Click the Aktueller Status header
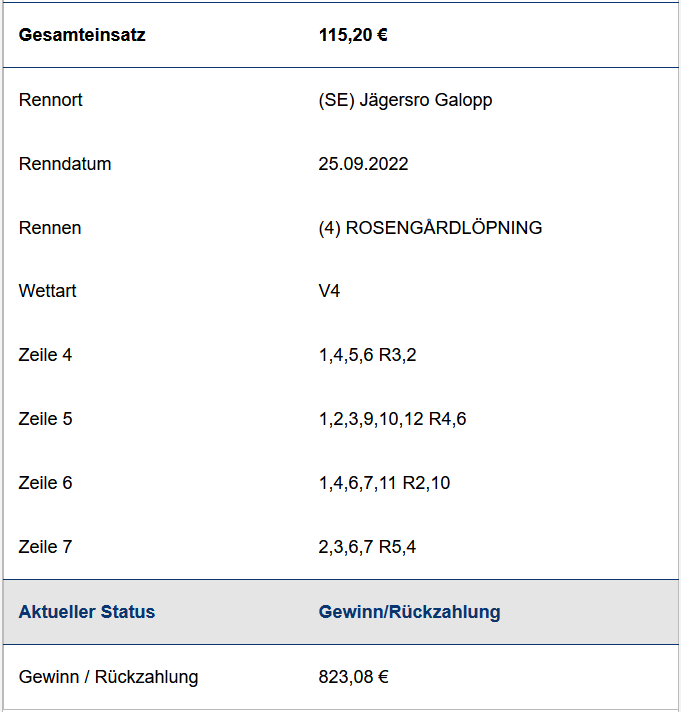The image size is (681, 712). [x=87, y=612]
